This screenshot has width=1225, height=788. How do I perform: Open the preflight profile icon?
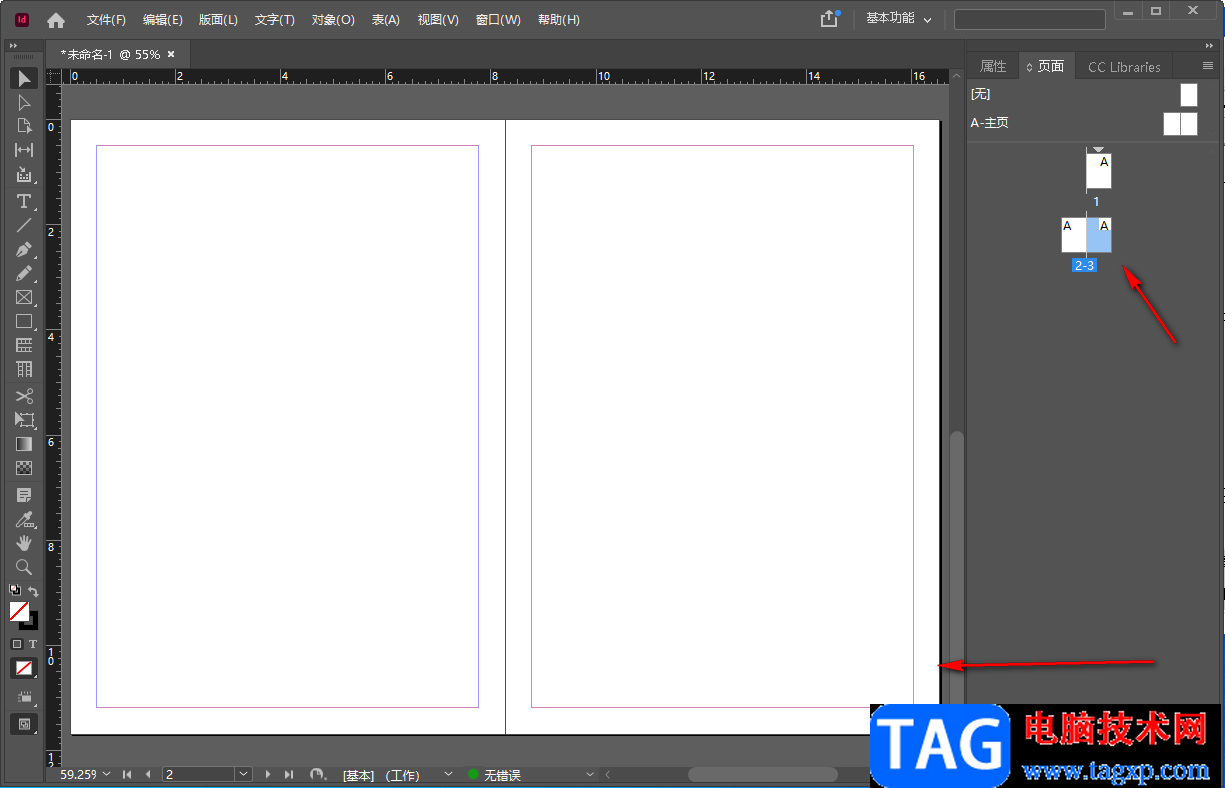(318, 774)
